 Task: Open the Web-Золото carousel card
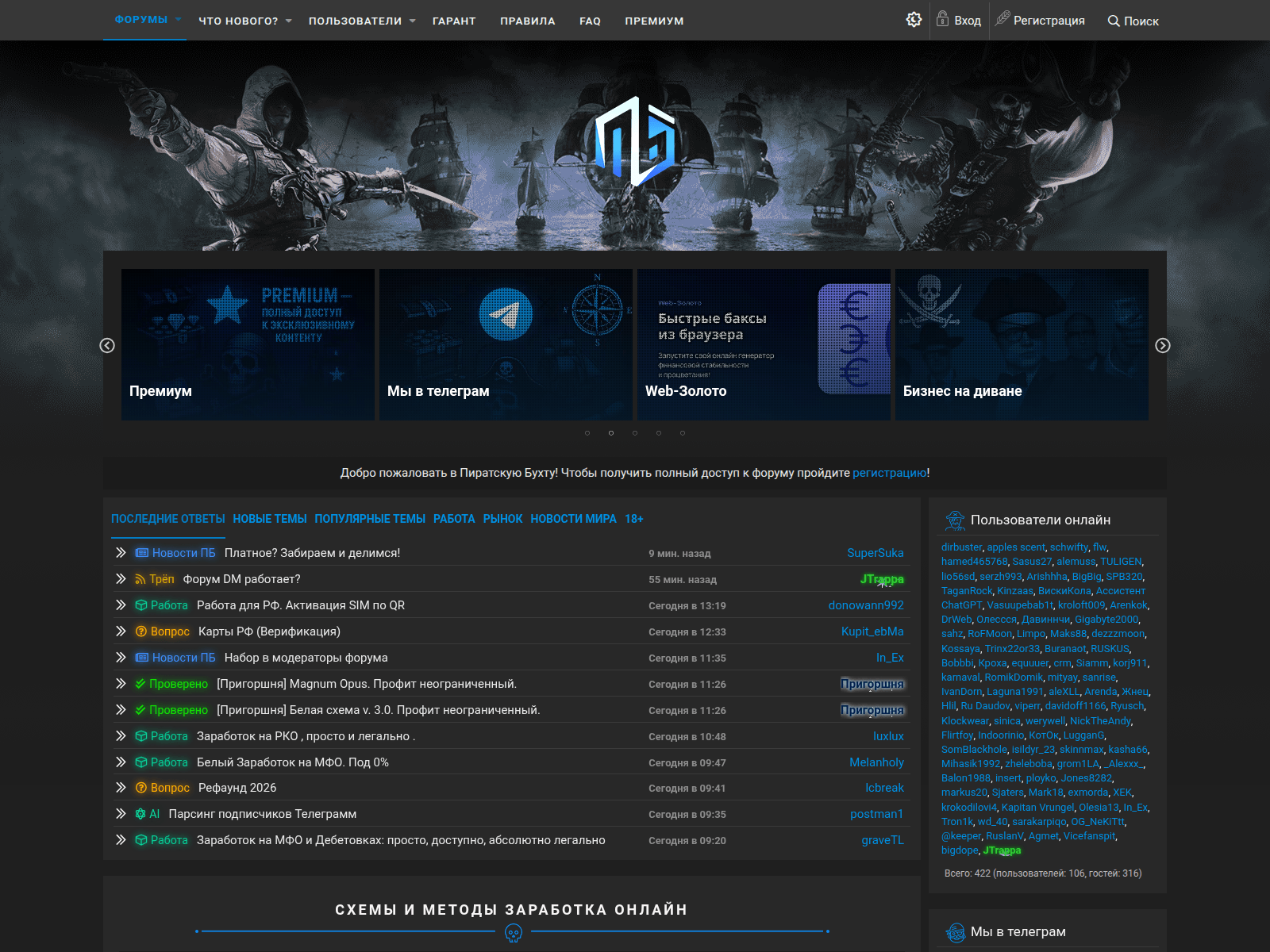[764, 344]
